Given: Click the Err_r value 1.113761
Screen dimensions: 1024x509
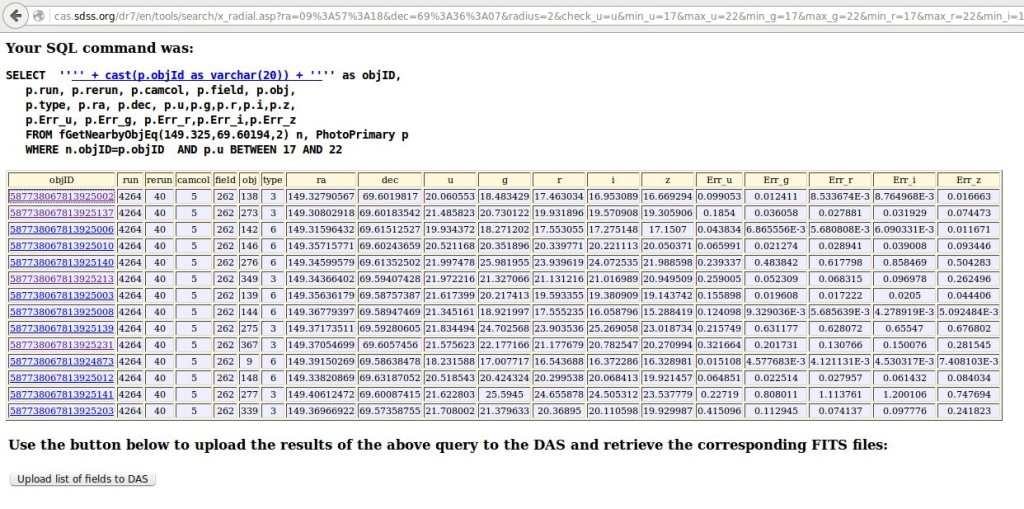Looking at the screenshot, I should click(840, 394).
